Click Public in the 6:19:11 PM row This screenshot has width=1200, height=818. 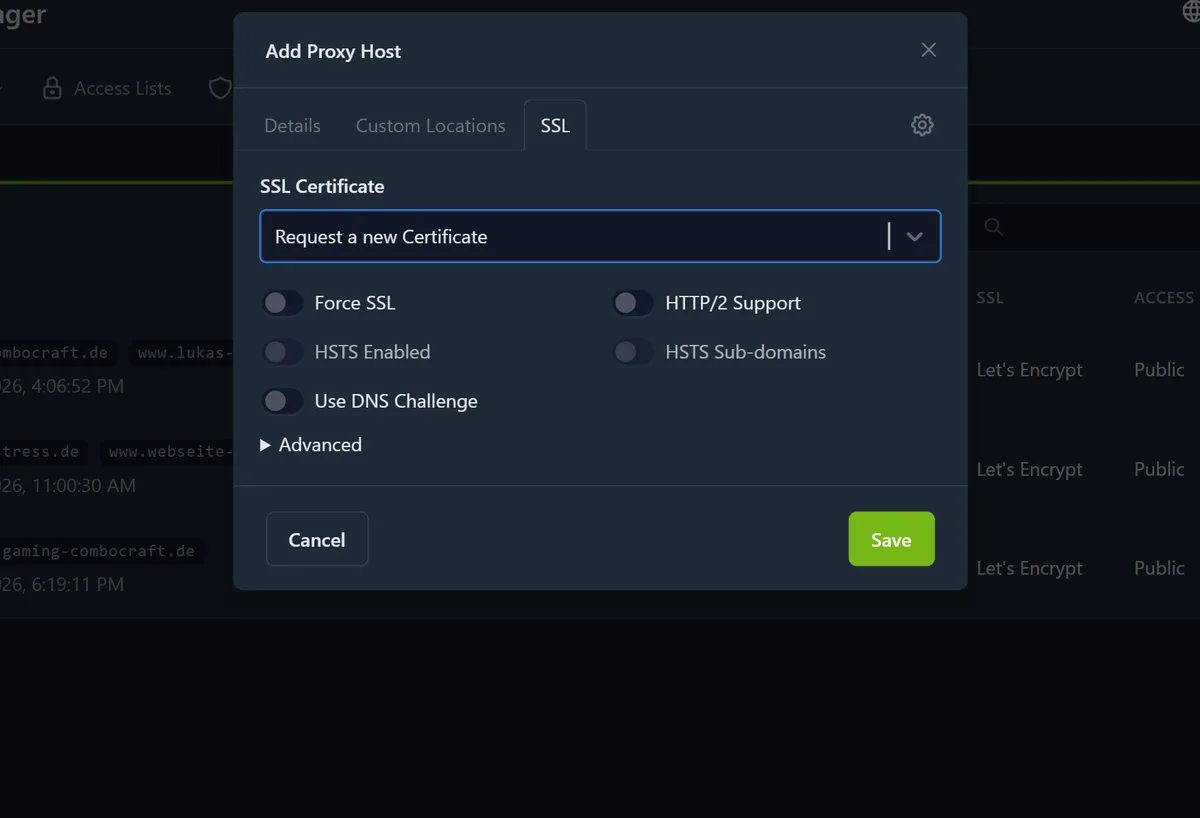1159,568
